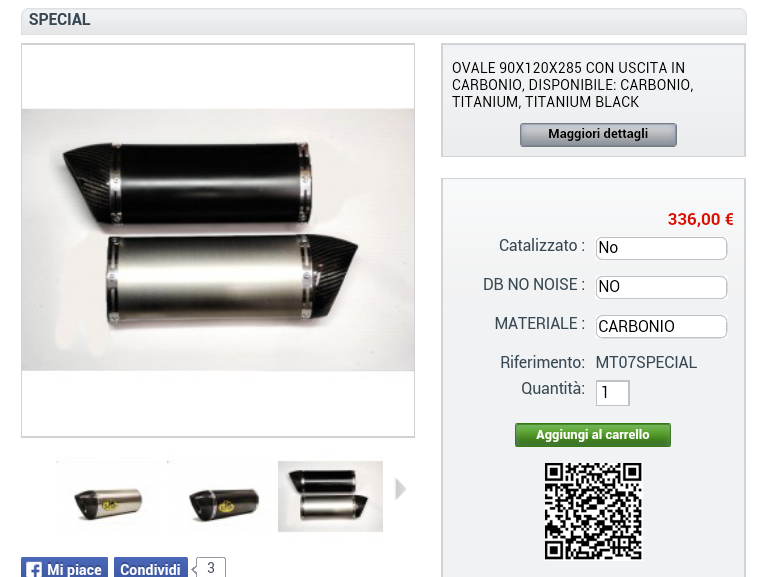The width and height of the screenshot is (767, 577).
Task: Click the Facebook share count bubble
Action: pyautogui.click(x=210, y=568)
